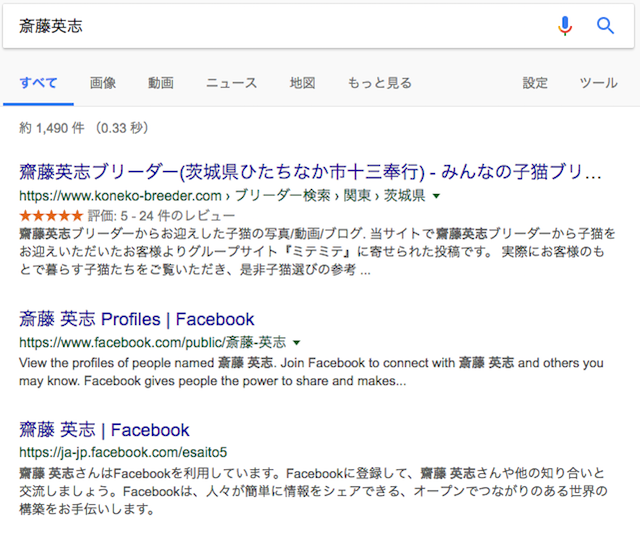The height and width of the screenshot is (534, 640).
Task: Select the すべて tab
Action: click(38, 83)
